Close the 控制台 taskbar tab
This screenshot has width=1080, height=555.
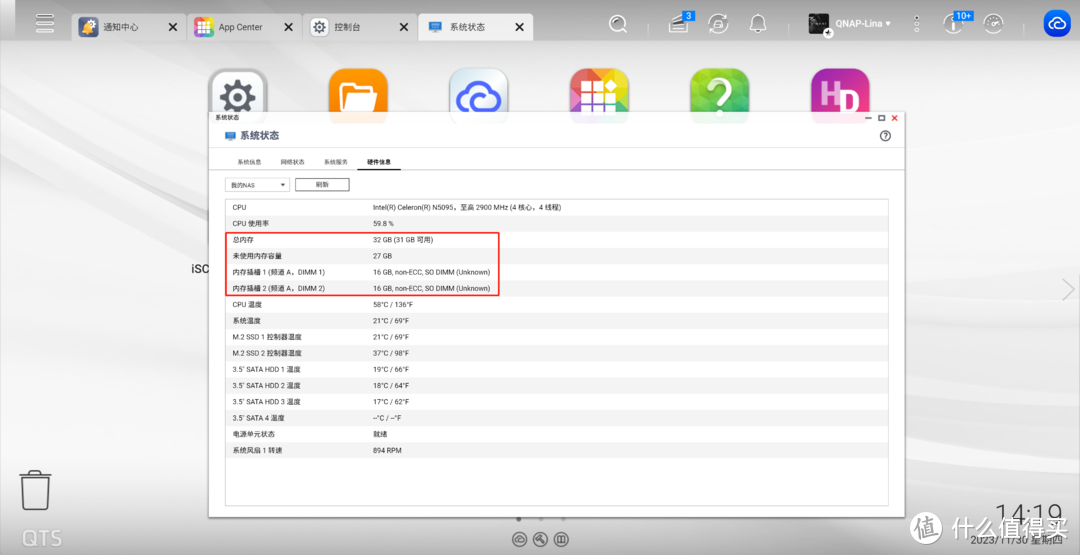(404, 28)
